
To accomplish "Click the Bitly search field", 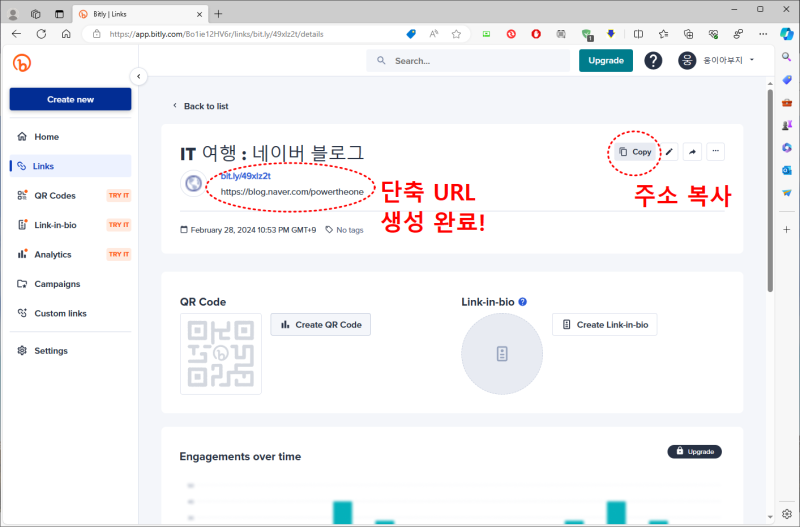I will 468,61.
